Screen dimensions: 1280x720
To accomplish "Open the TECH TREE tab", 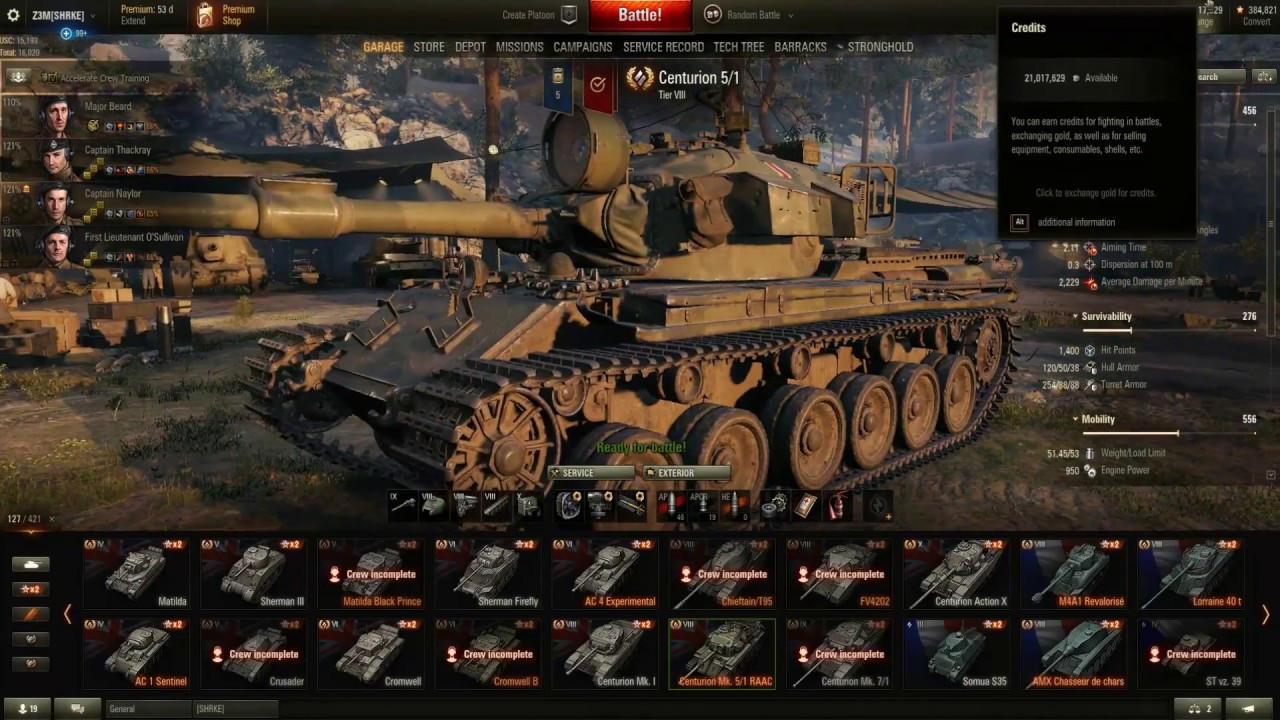I will [738, 47].
